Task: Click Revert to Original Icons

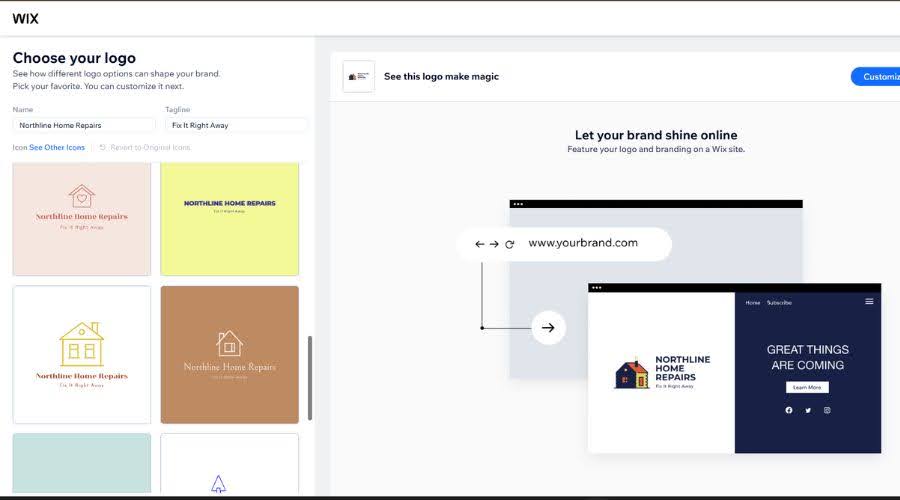Action: [150, 148]
